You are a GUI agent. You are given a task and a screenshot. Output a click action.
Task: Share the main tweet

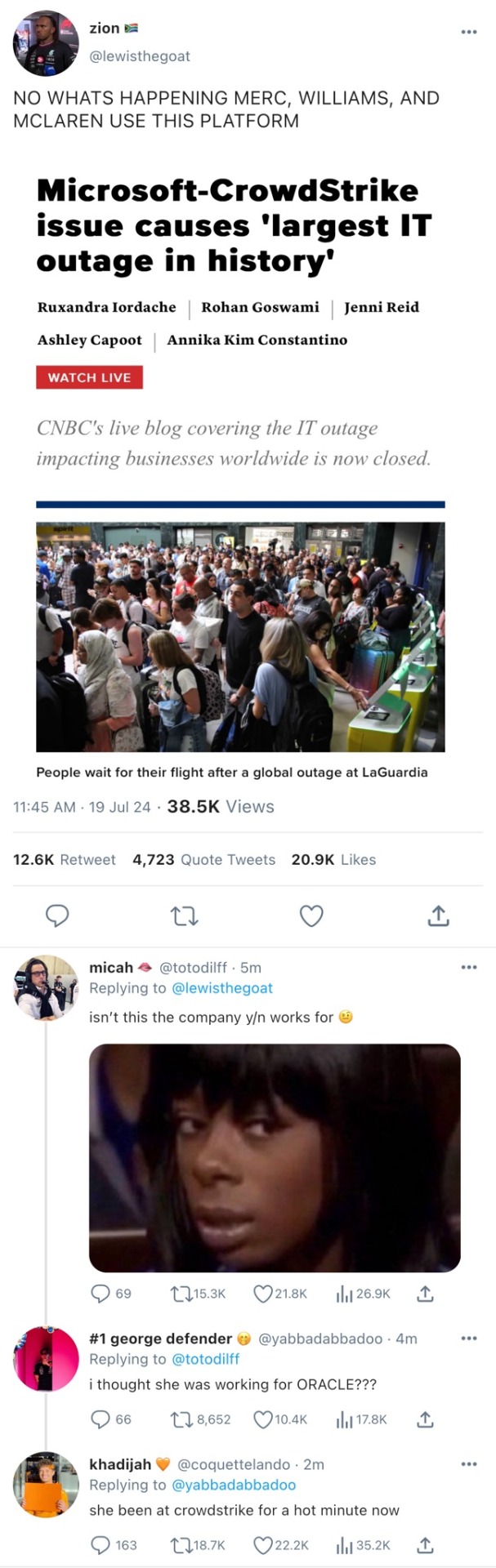tap(439, 915)
